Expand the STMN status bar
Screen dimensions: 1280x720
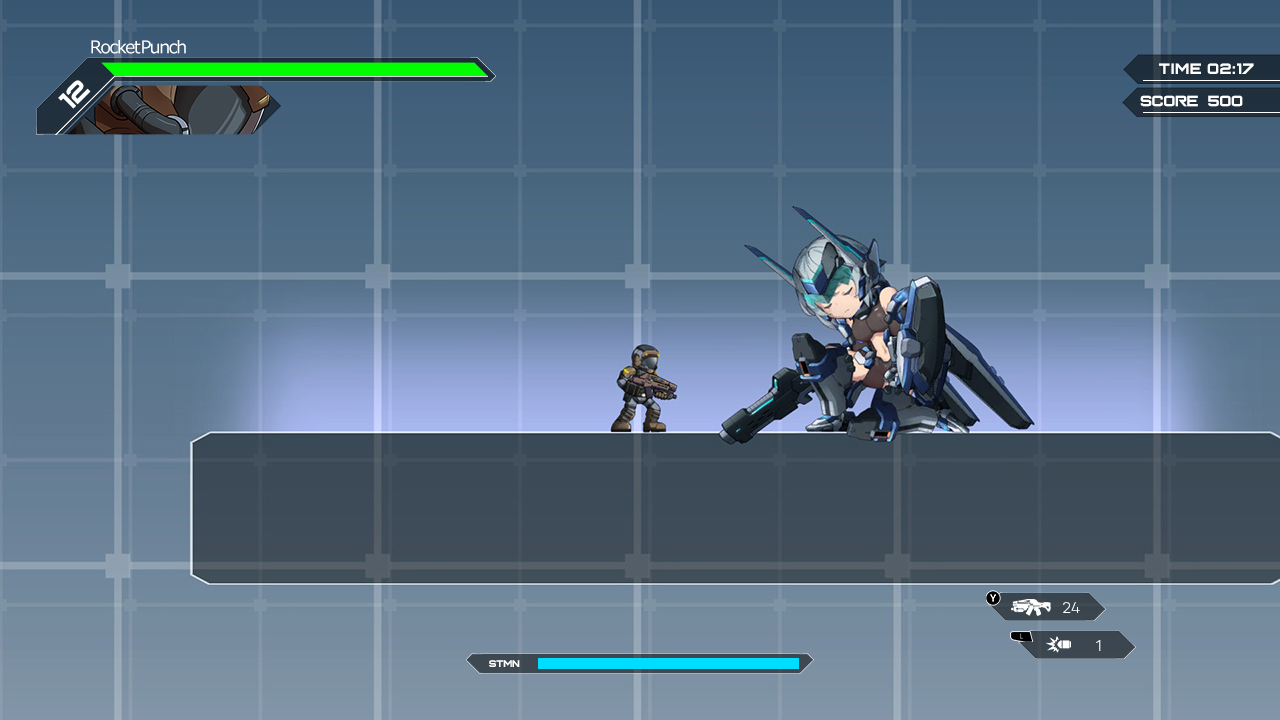point(640,662)
